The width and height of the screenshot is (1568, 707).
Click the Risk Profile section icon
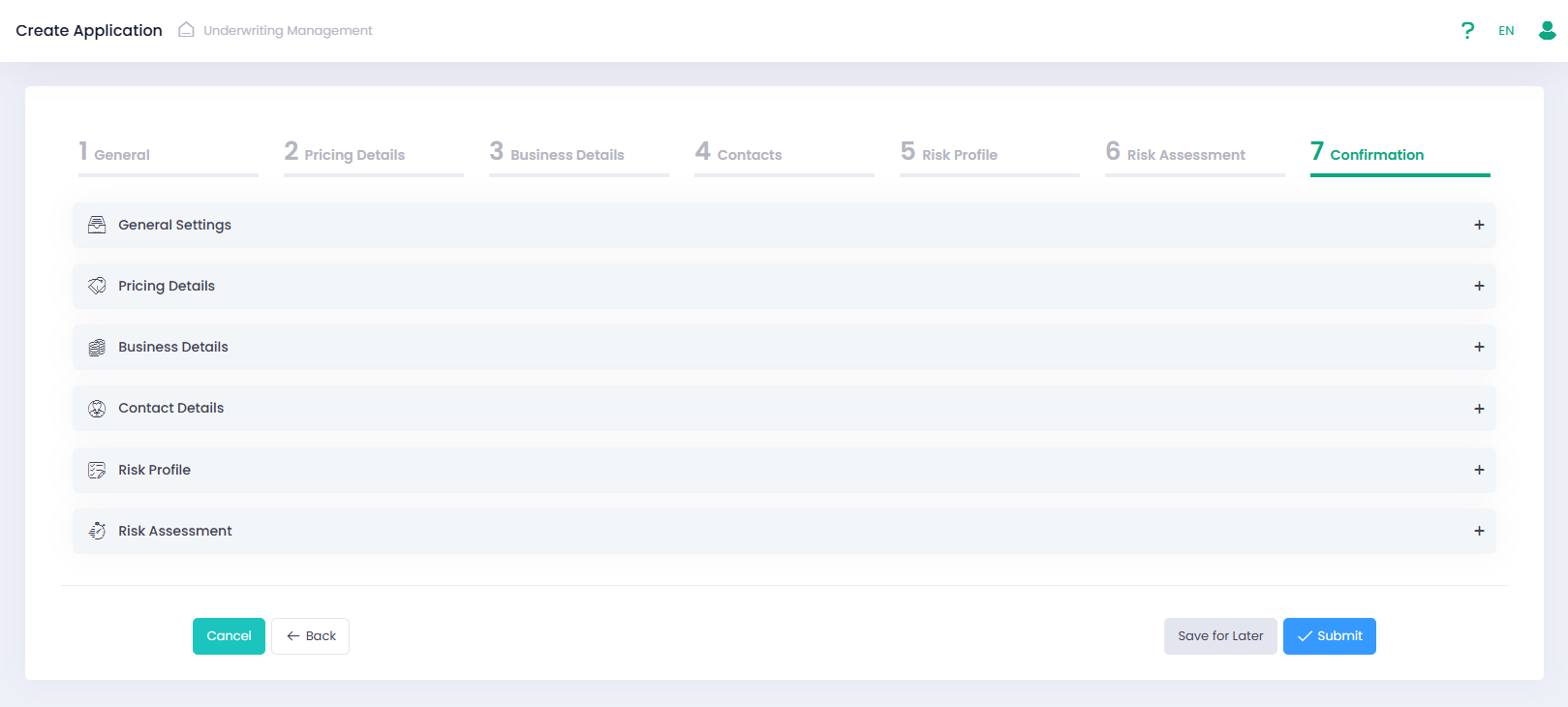(x=97, y=470)
